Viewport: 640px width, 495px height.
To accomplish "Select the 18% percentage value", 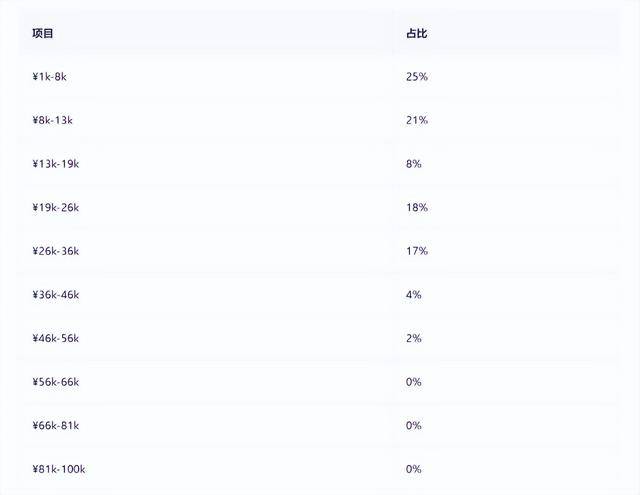I will coord(417,208).
